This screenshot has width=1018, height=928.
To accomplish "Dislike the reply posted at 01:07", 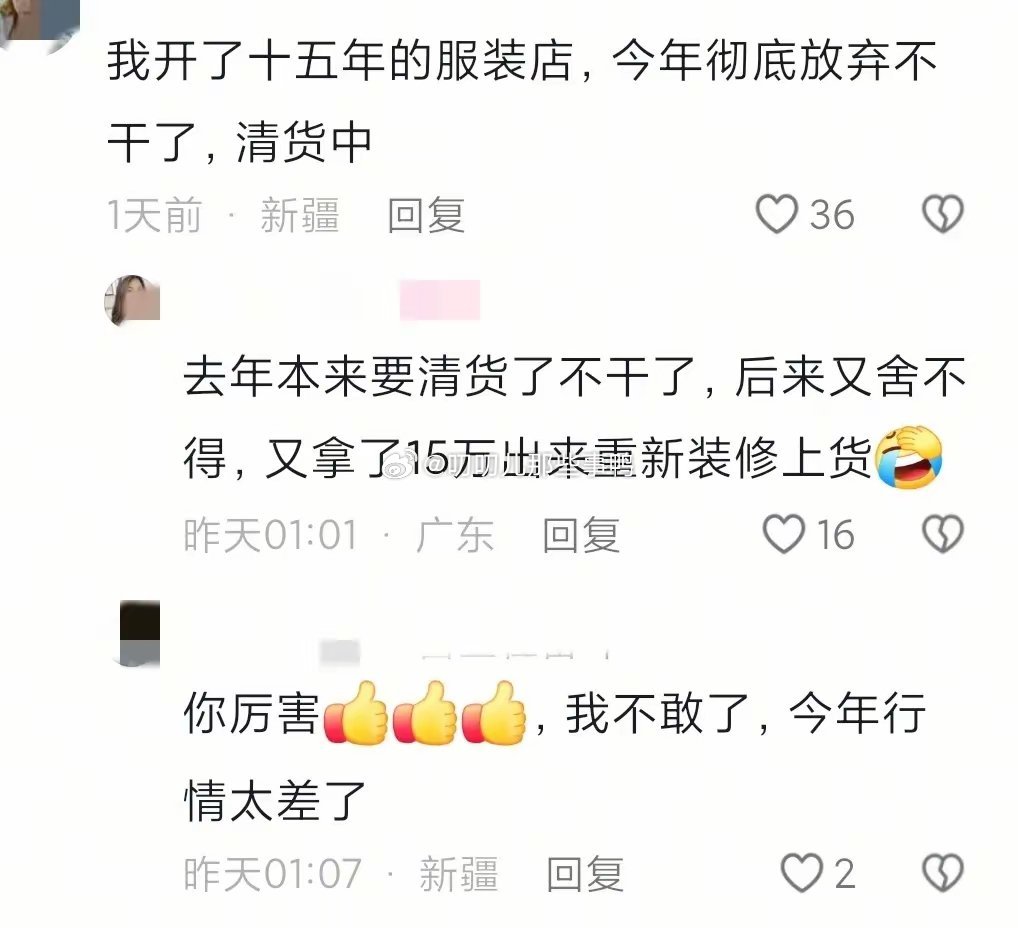I will pyautogui.click(x=943, y=873).
